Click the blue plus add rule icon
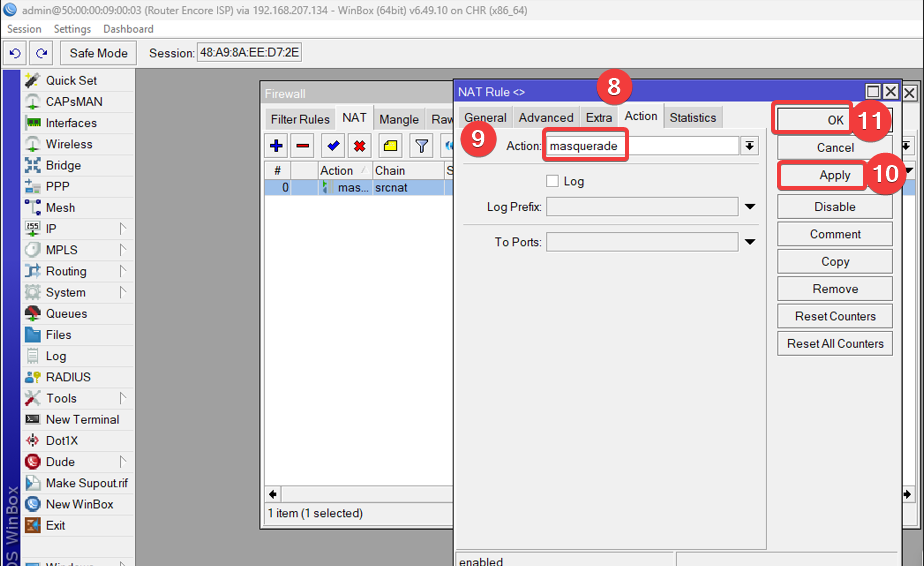This screenshot has height=566, width=924. (x=277, y=146)
